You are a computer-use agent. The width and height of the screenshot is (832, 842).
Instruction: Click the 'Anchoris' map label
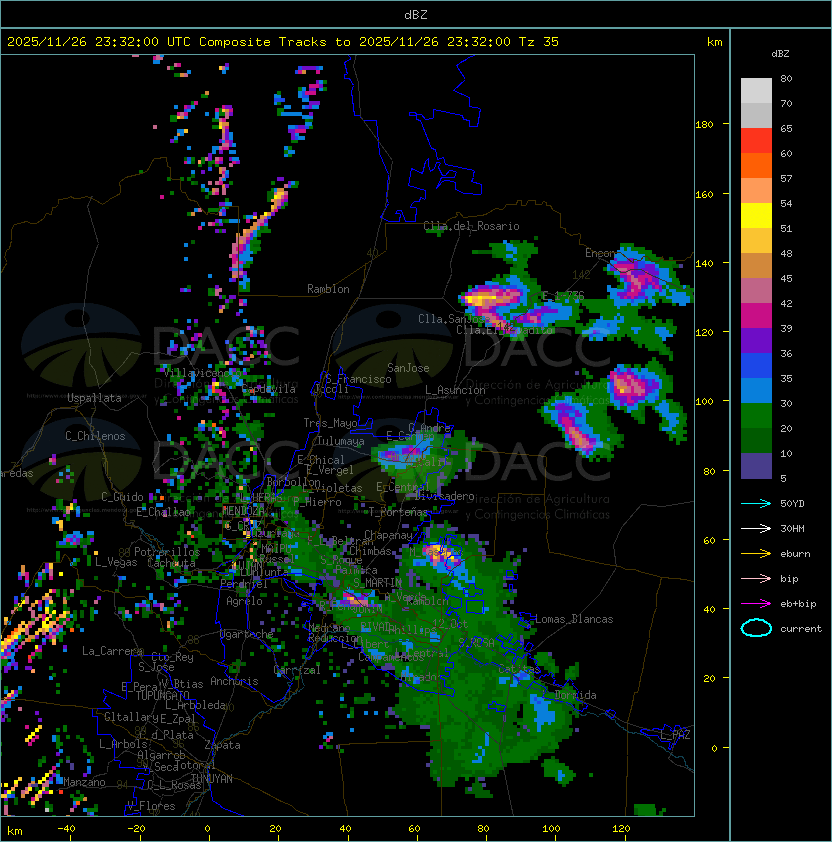pyautogui.click(x=234, y=681)
